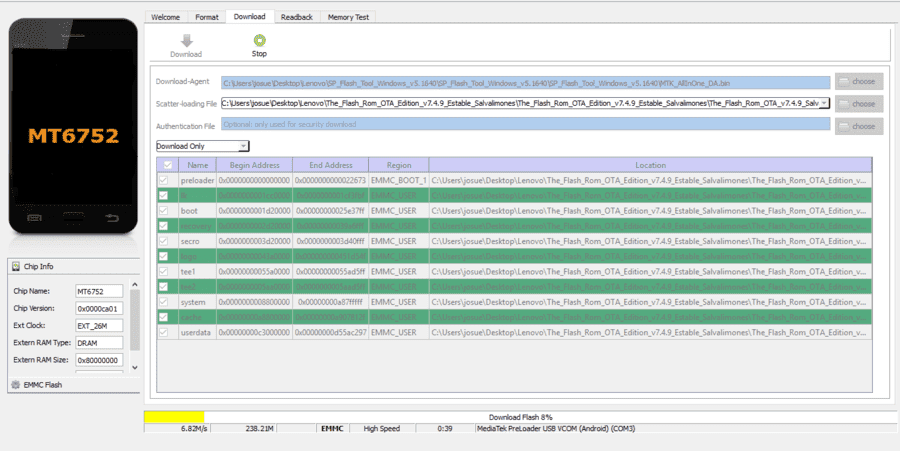Click the 238.21M transferred status entry
The image size is (900, 451).
coord(244,429)
